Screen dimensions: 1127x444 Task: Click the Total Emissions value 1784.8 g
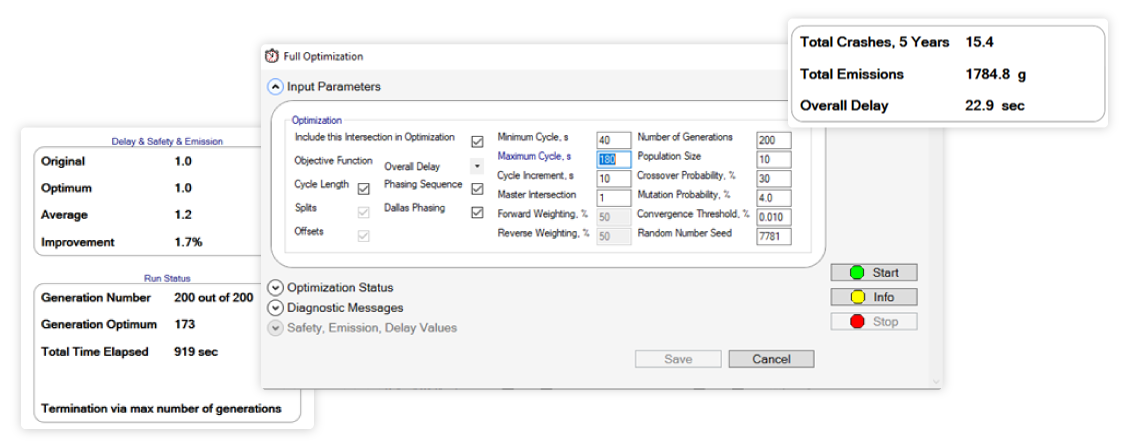(x=995, y=74)
